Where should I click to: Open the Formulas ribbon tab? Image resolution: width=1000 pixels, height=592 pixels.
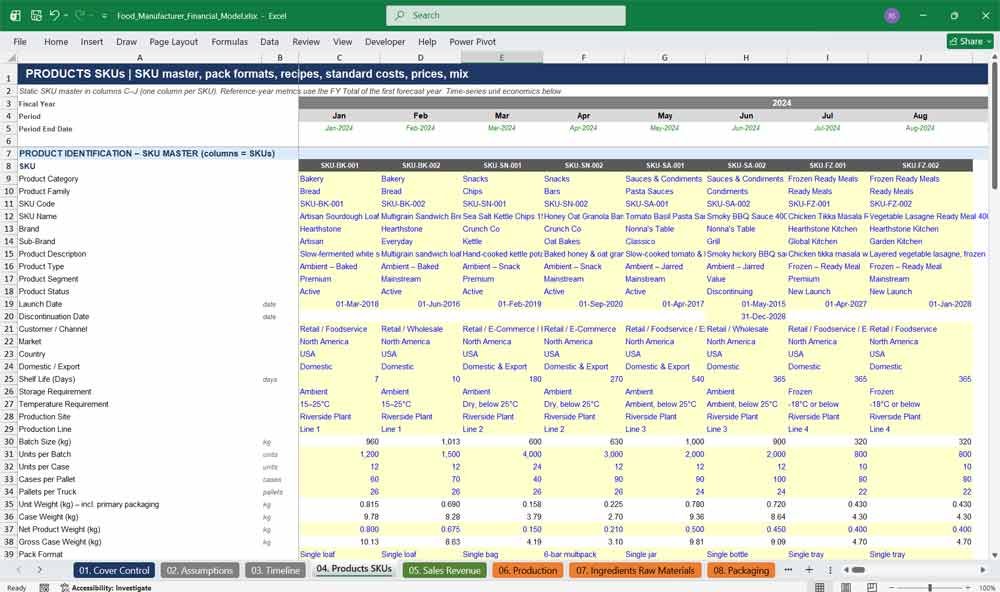pyautogui.click(x=230, y=41)
